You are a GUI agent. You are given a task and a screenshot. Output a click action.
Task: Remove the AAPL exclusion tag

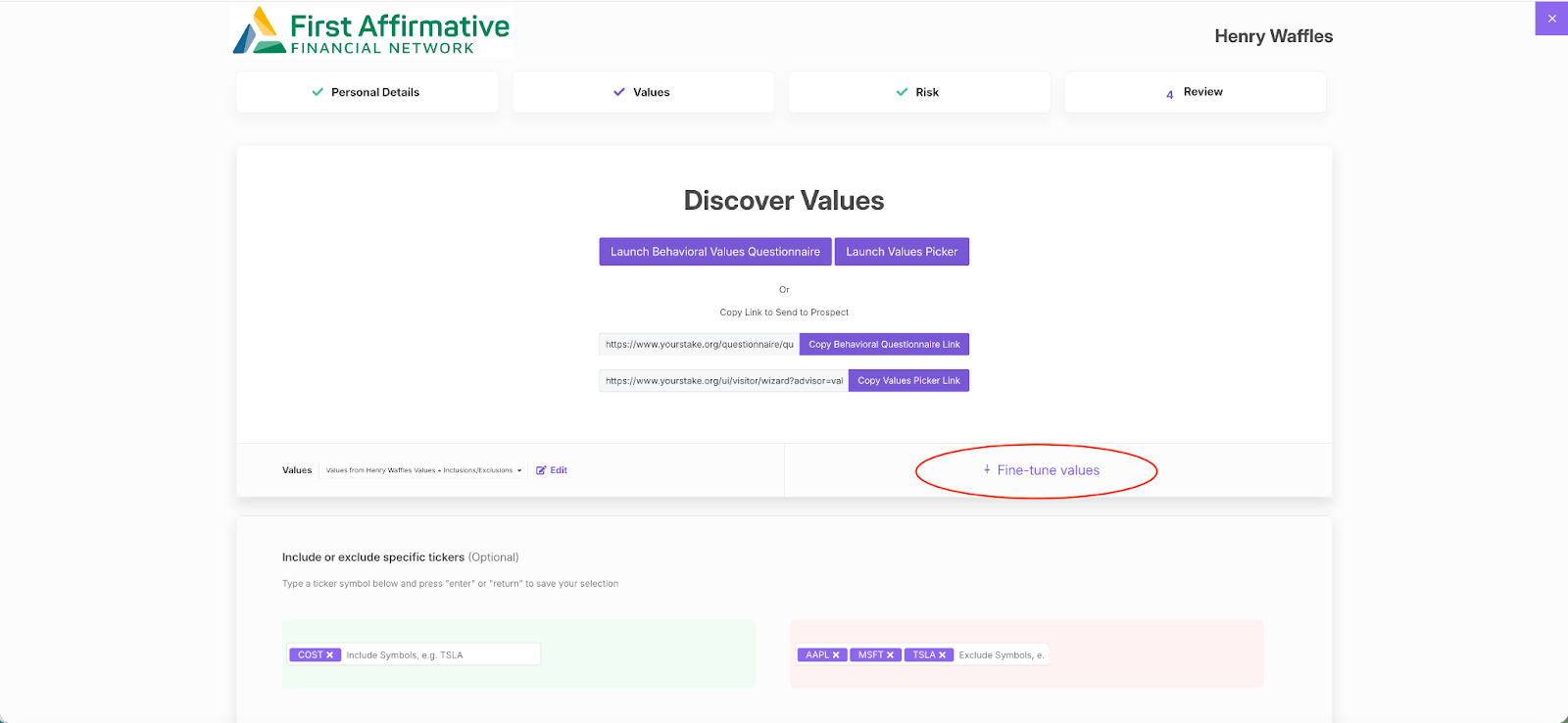click(x=836, y=655)
